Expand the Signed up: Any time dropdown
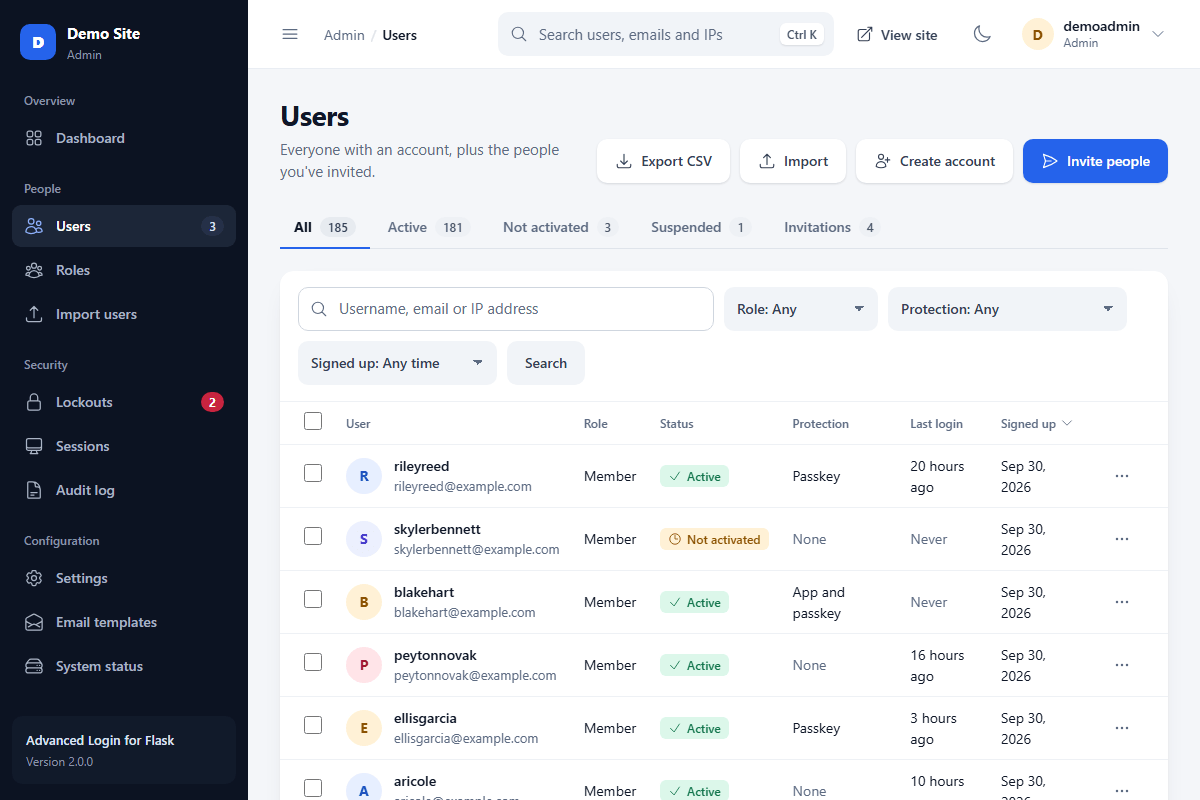1200x800 pixels. coord(397,363)
